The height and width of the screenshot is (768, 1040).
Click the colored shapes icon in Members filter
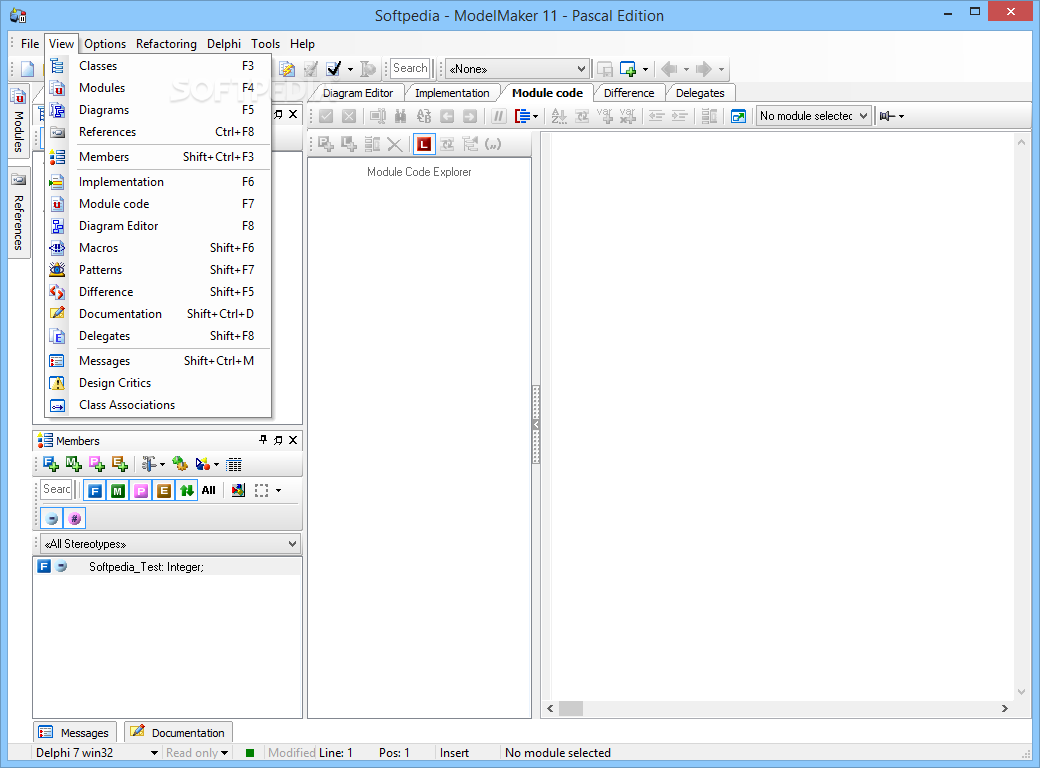(238, 491)
